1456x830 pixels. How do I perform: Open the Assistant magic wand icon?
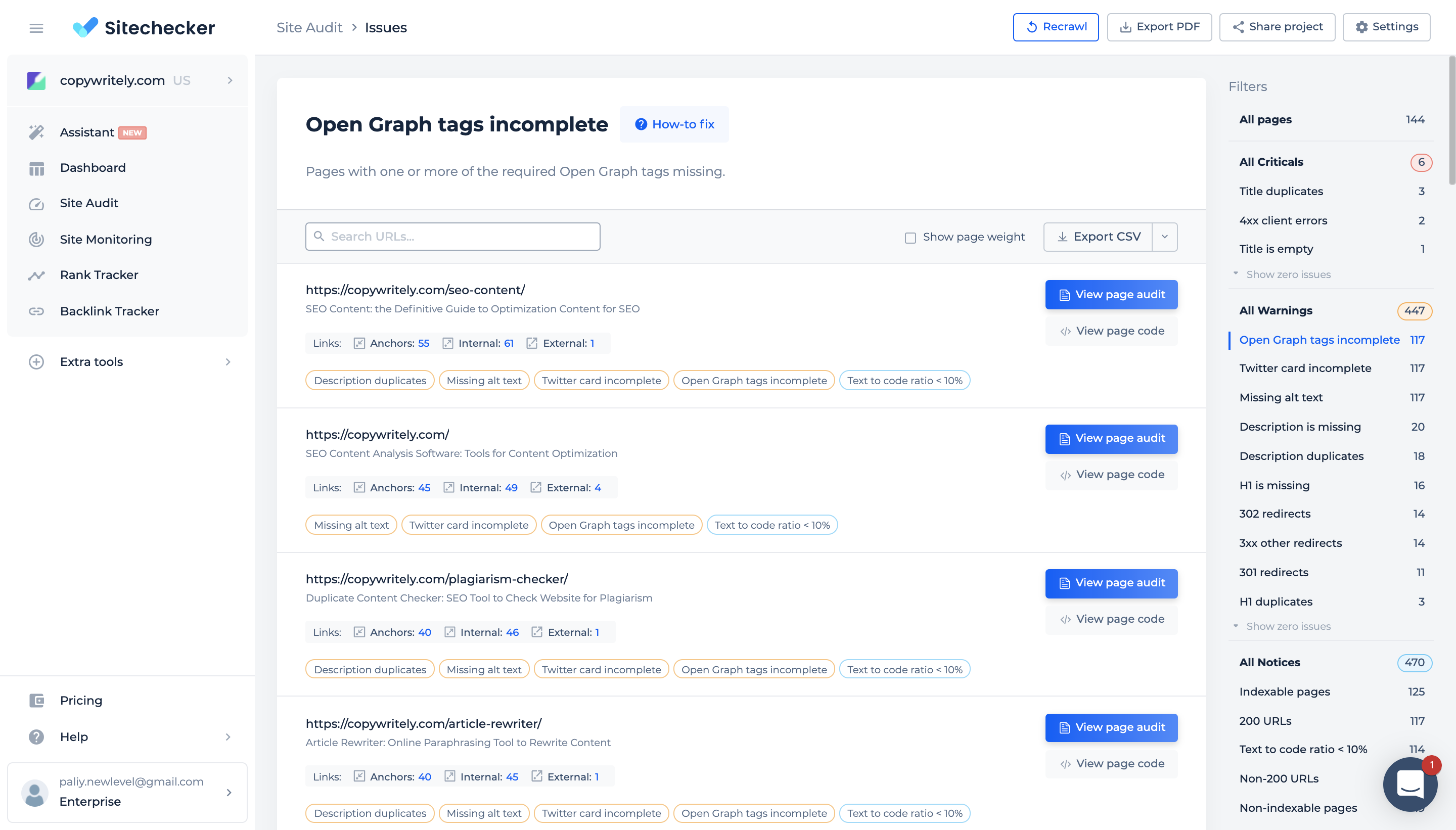[x=36, y=132]
